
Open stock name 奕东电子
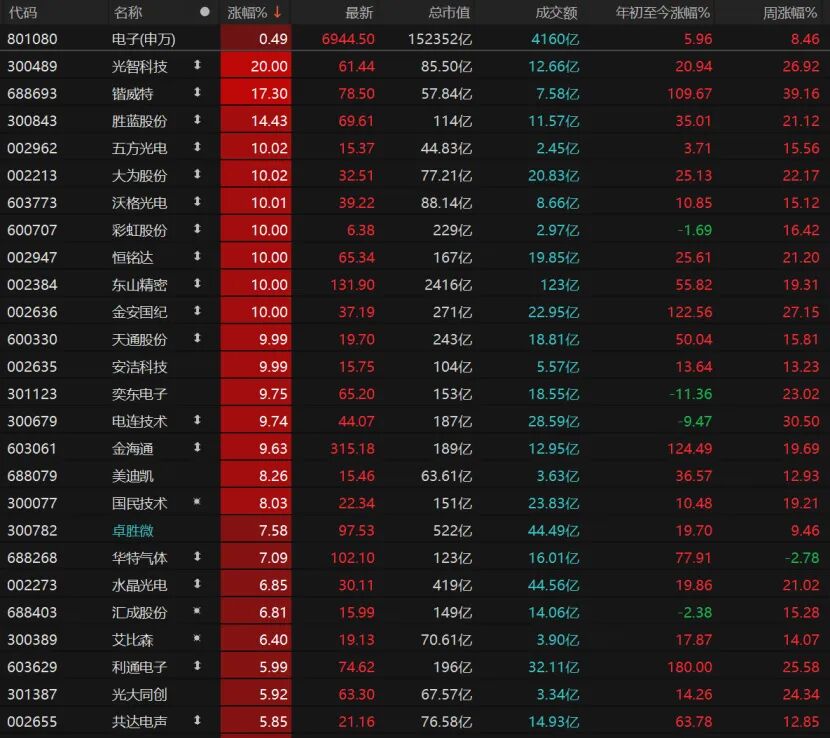pyautogui.click(x=139, y=394)
